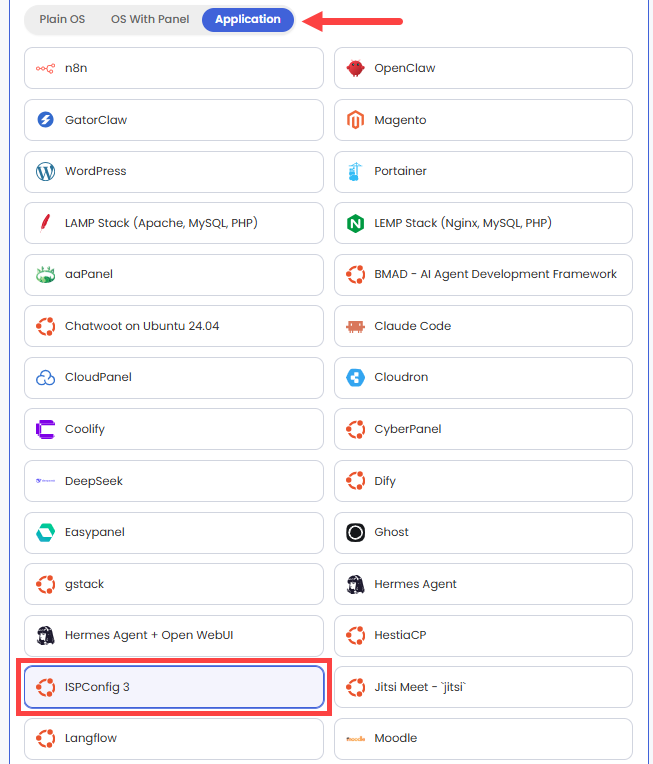
Task: Click the 'Ghost' label text
Action: coord(391,532)
